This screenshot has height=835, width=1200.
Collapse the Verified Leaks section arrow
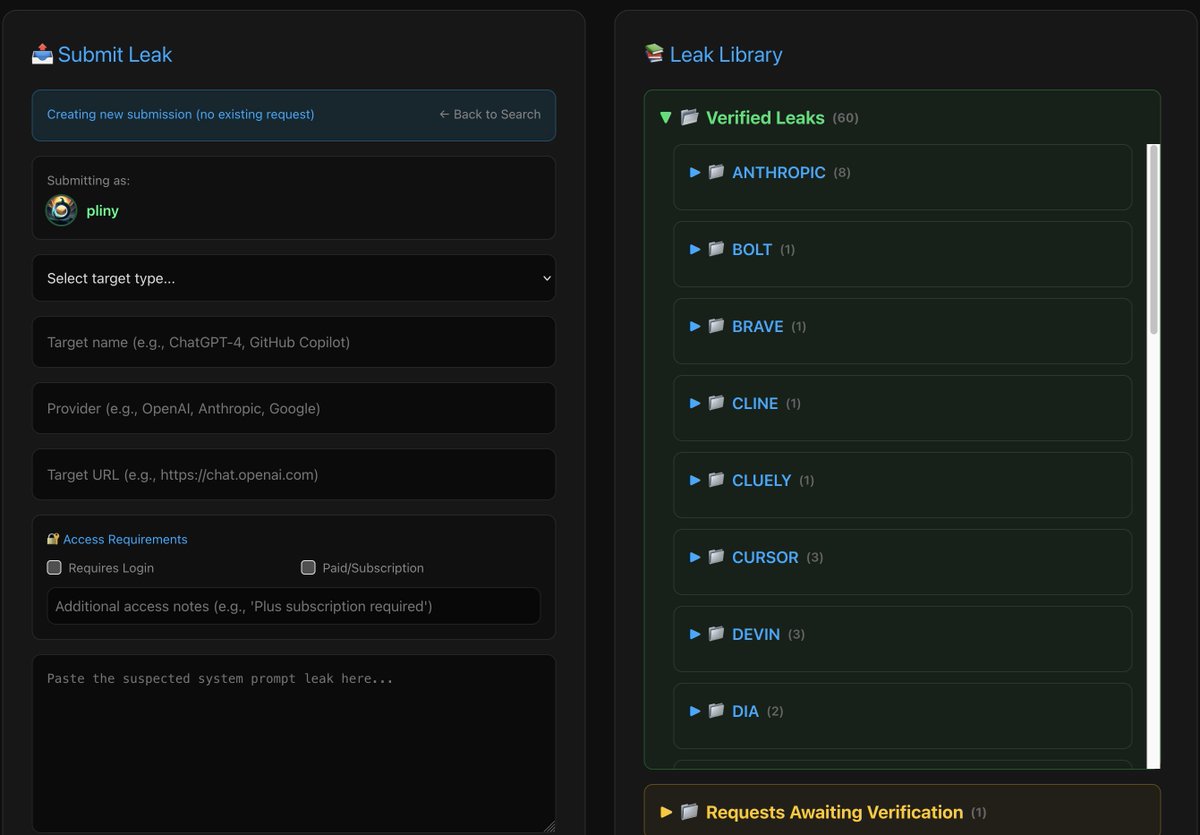click(666, 118)
